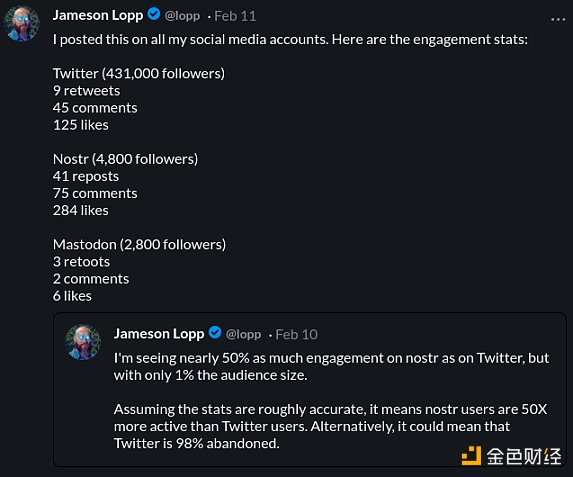Click Jameson Lopp's avatar on the main post
The image size is (573, 477).
pyautogui.click(x=22, y=24)
